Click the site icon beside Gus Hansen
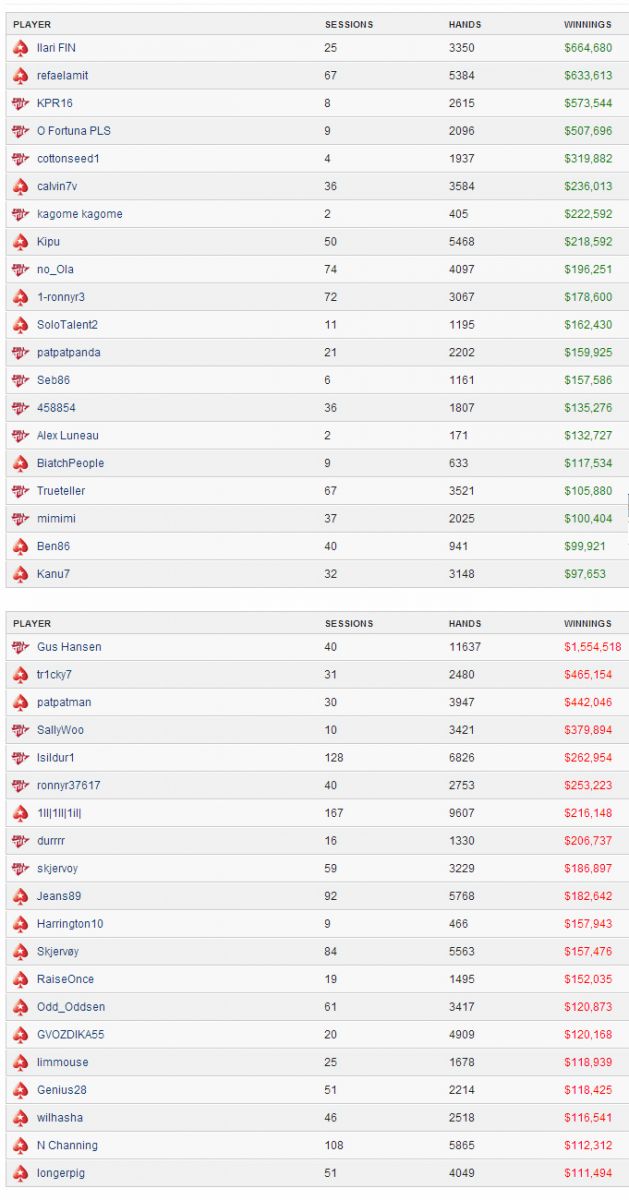 coord(20,647)
